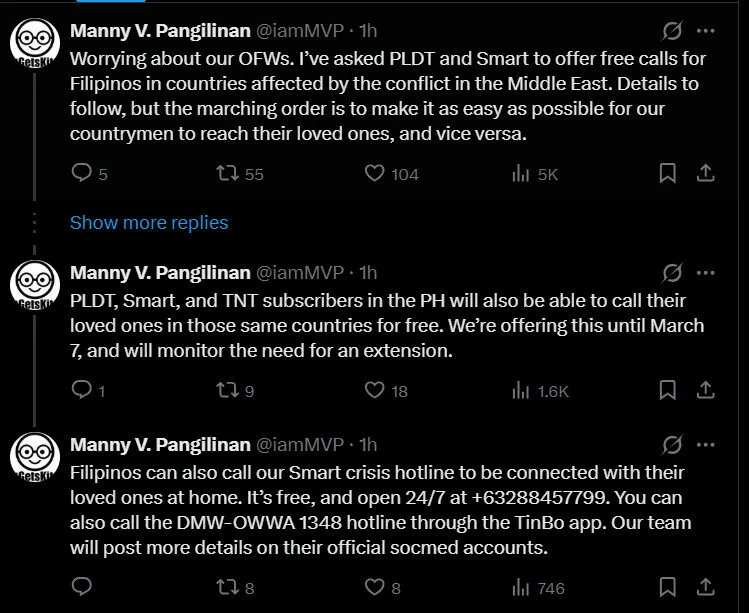Open Manny V. Pangilinan's name on last tweet

click(160, 444)
